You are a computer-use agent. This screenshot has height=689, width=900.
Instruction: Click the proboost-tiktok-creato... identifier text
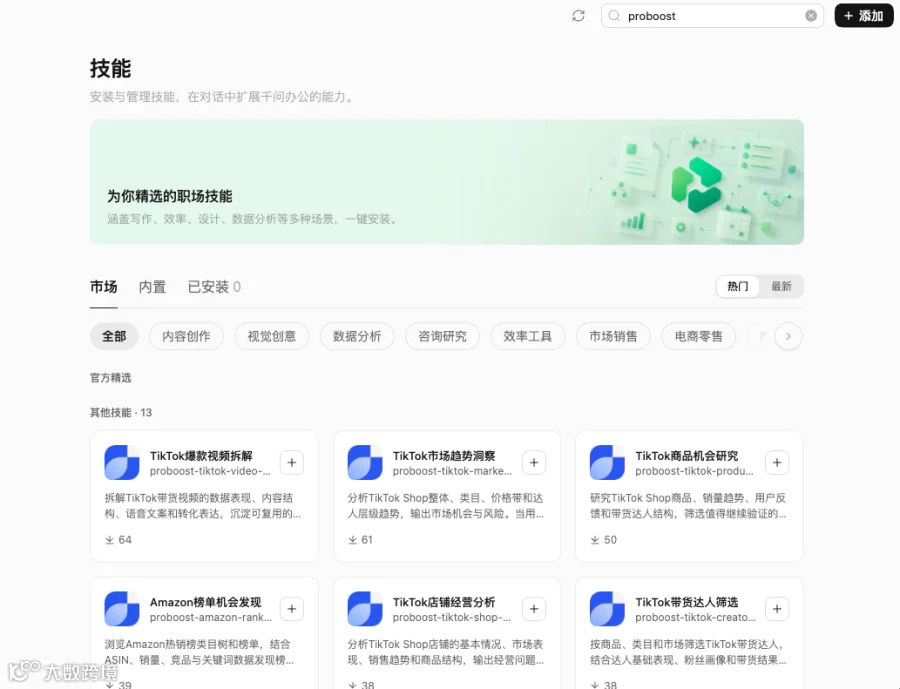696,618
